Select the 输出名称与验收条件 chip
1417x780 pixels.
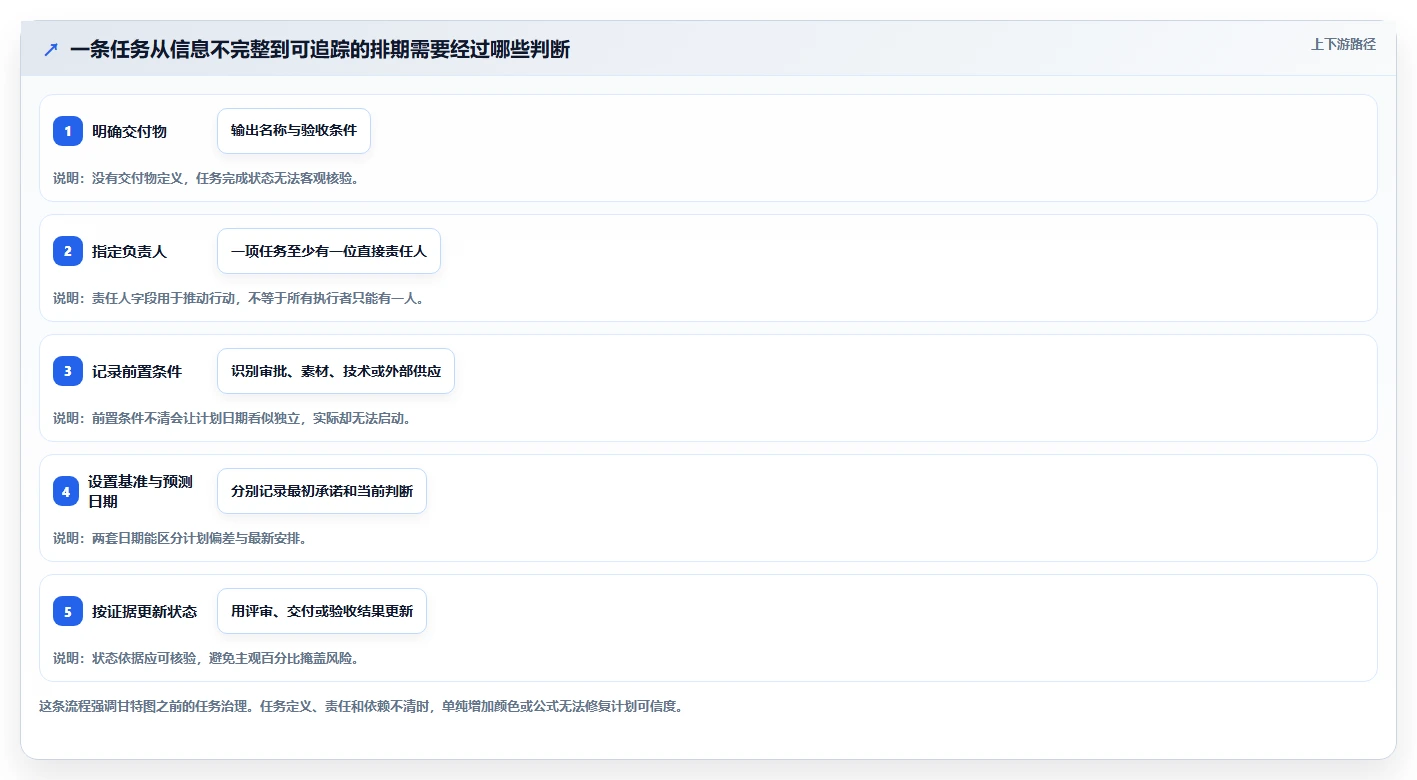point(294,131)
